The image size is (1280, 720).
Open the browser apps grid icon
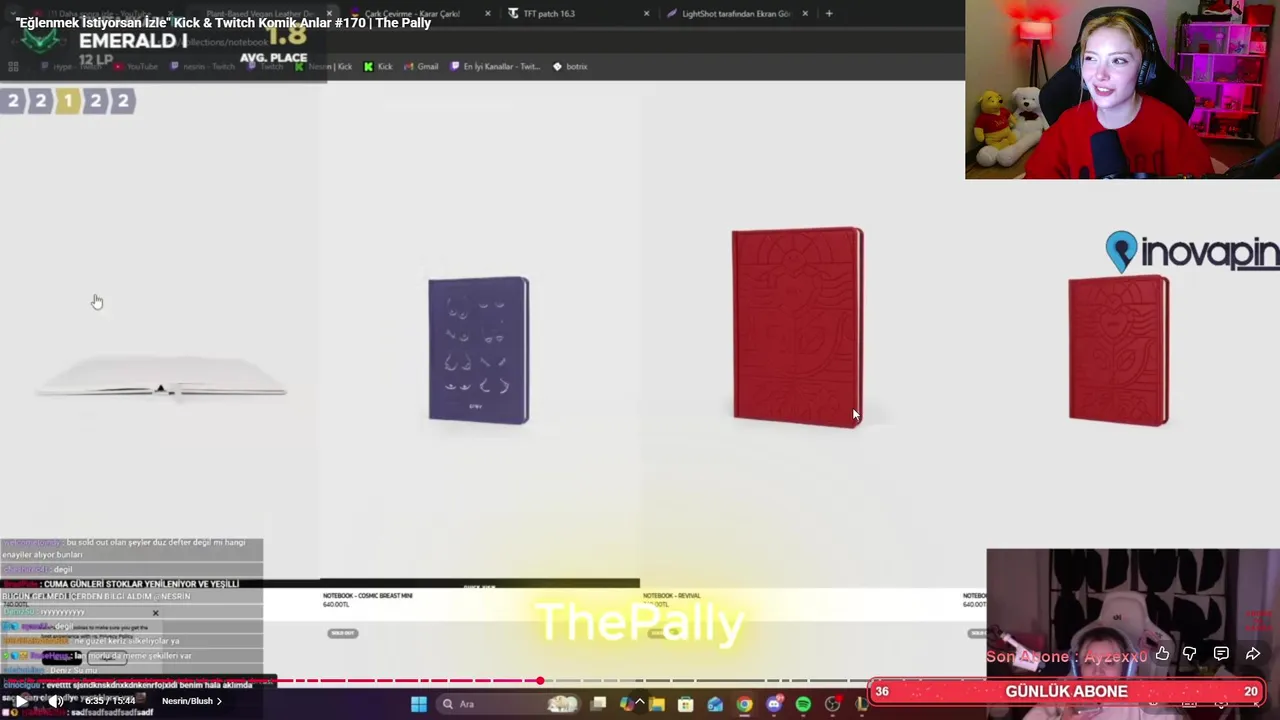[x=13, y=66]
